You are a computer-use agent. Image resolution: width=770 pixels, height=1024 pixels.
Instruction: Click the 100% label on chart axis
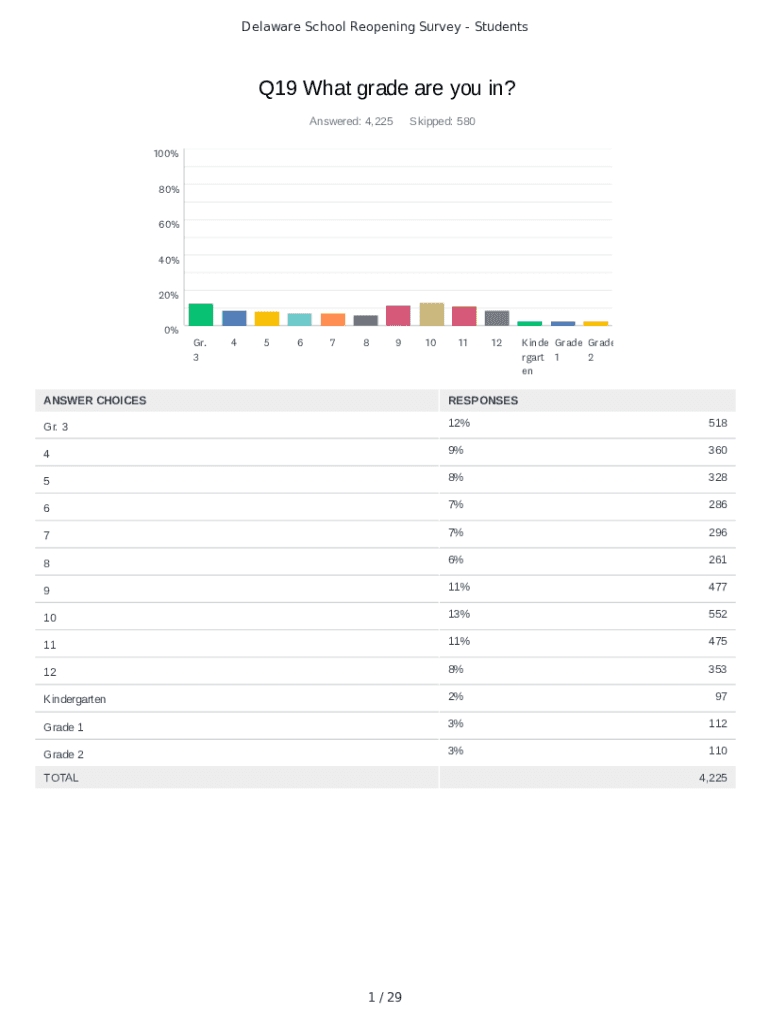pyautogui.click(x=166, y=153)
